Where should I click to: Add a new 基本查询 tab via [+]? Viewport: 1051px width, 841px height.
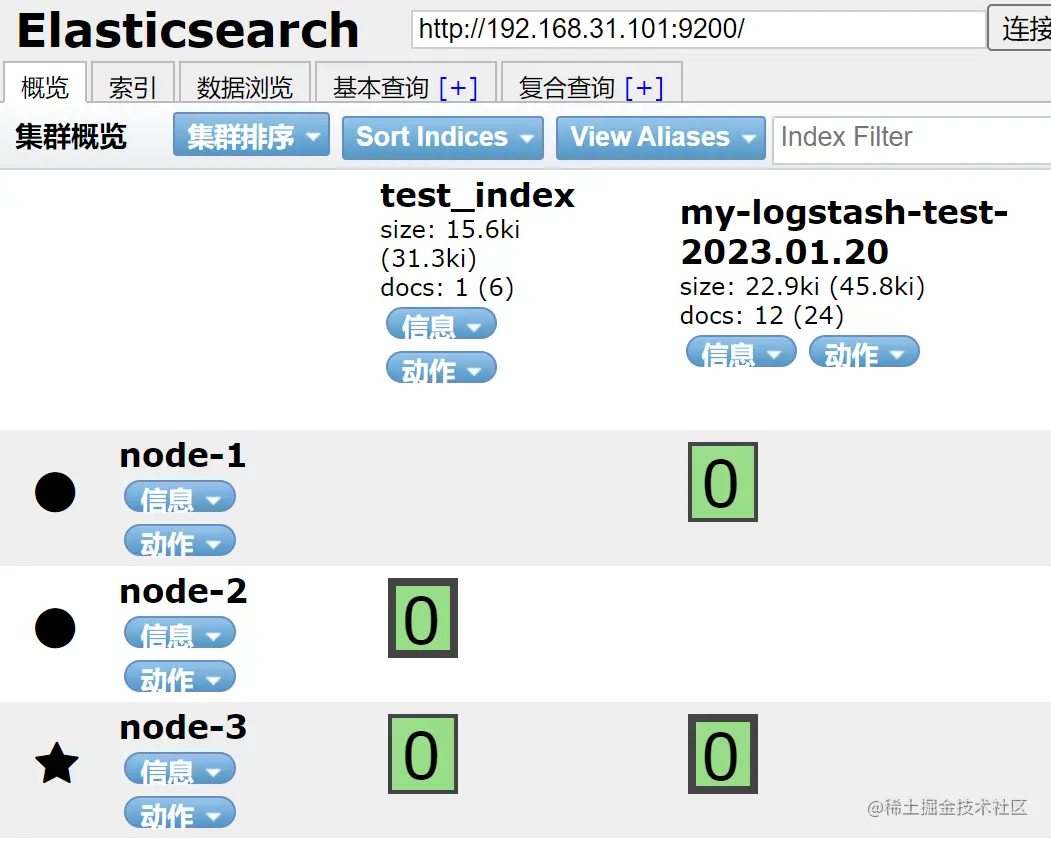click(x=458, y=87)
